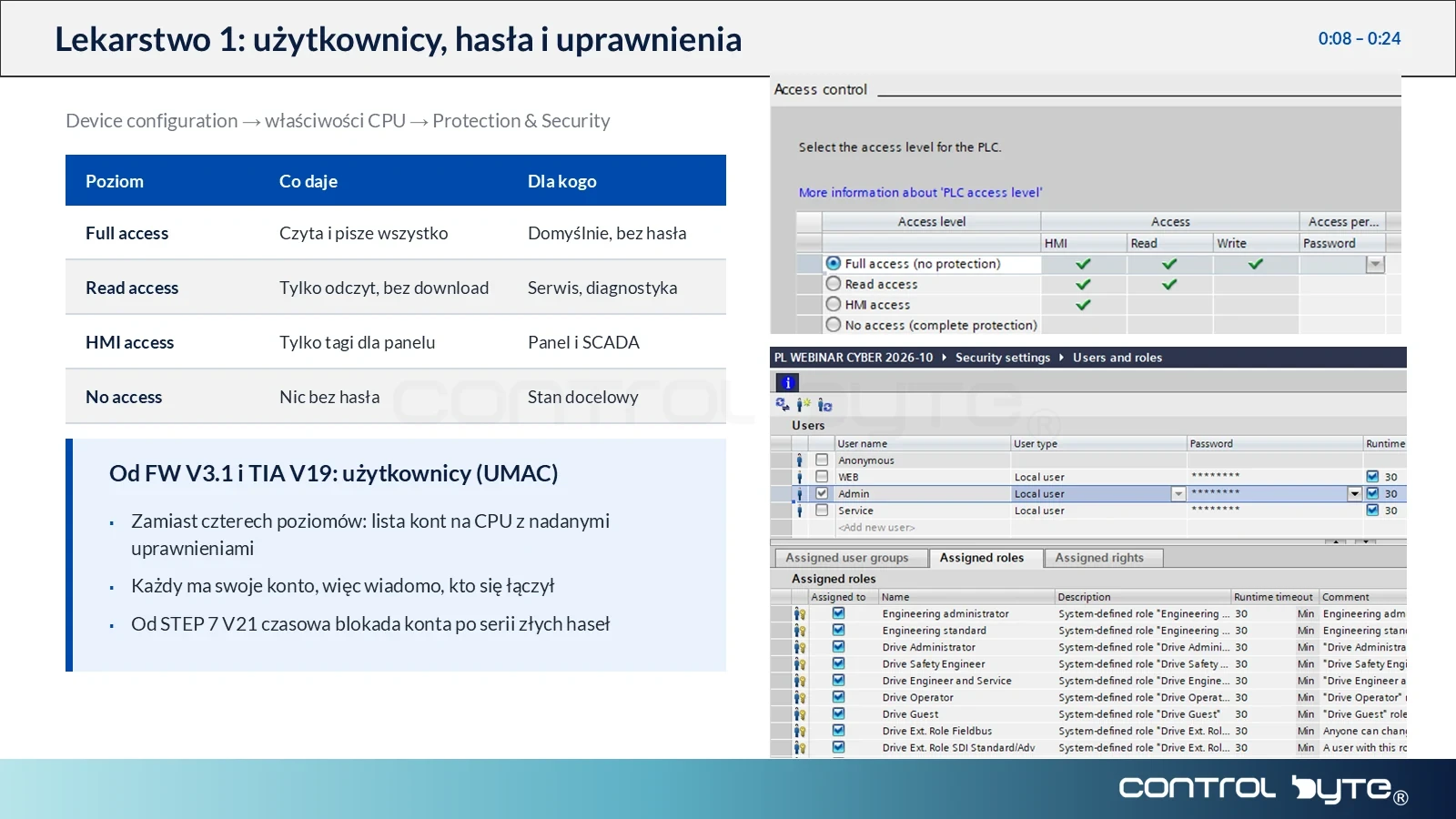Expand breadcrumb arrow after Security settings

pyautogui.click(x=1061, y=358)
